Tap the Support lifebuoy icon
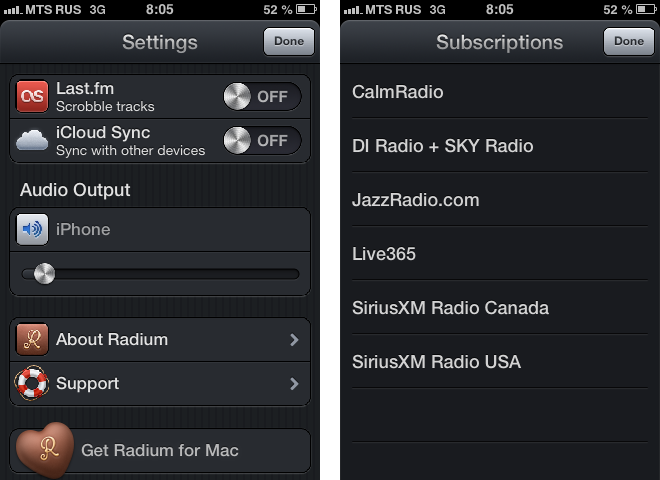This screenshot has width=660, height=480. point(33,384)
